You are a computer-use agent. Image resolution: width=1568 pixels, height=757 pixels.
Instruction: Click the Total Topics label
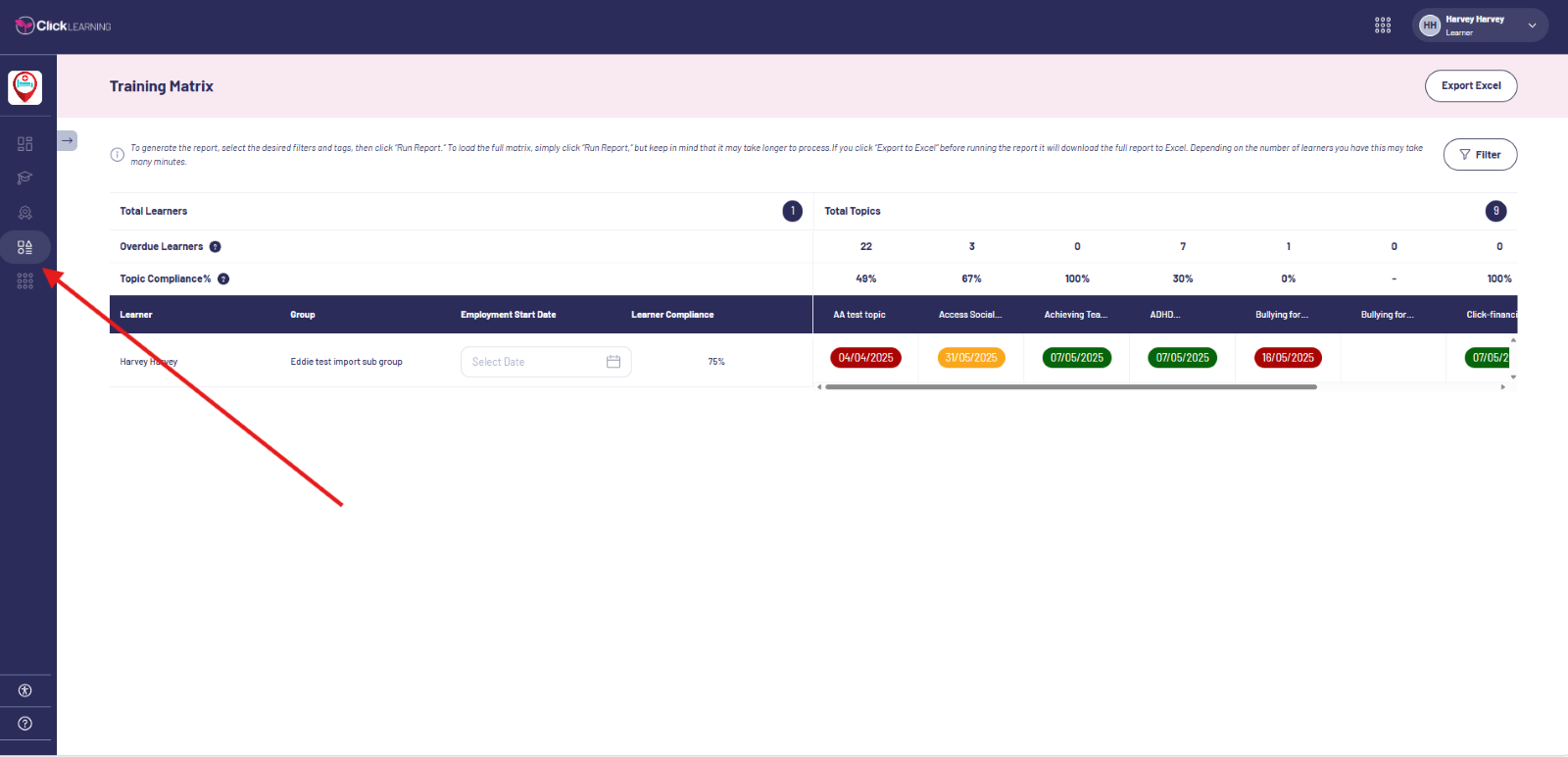tap(853, 211)
